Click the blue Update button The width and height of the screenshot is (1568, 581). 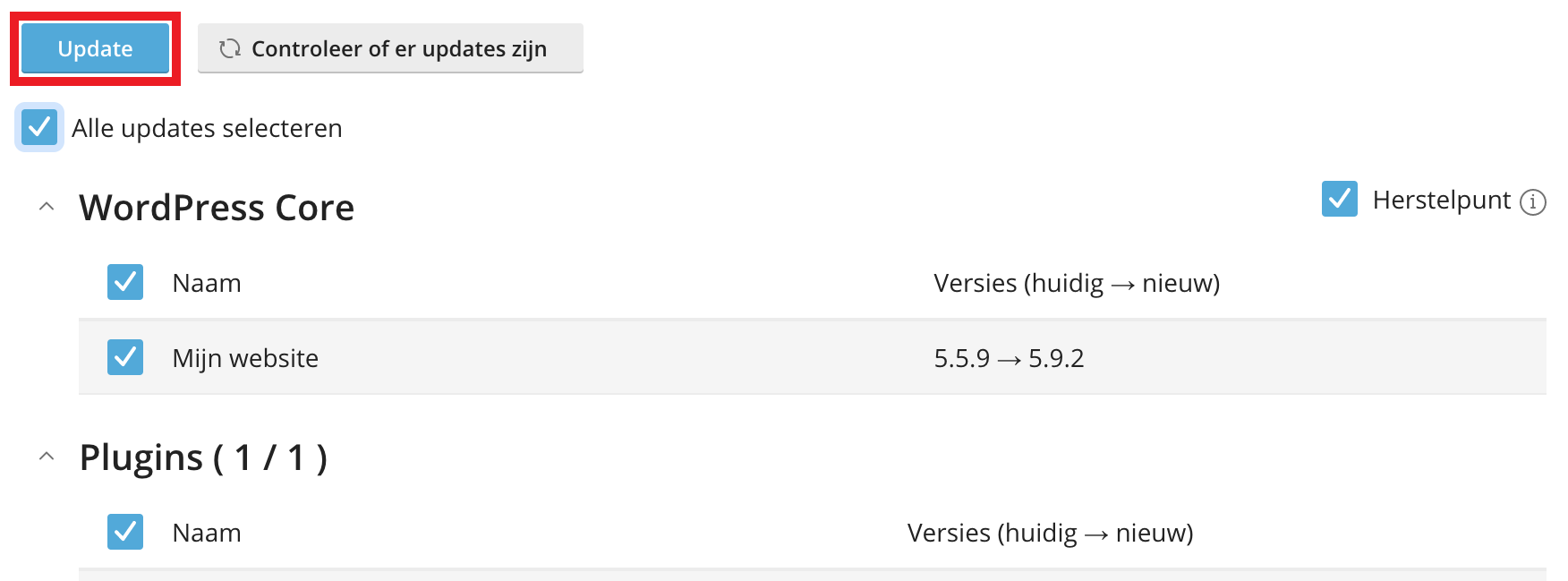pos(95,48)
